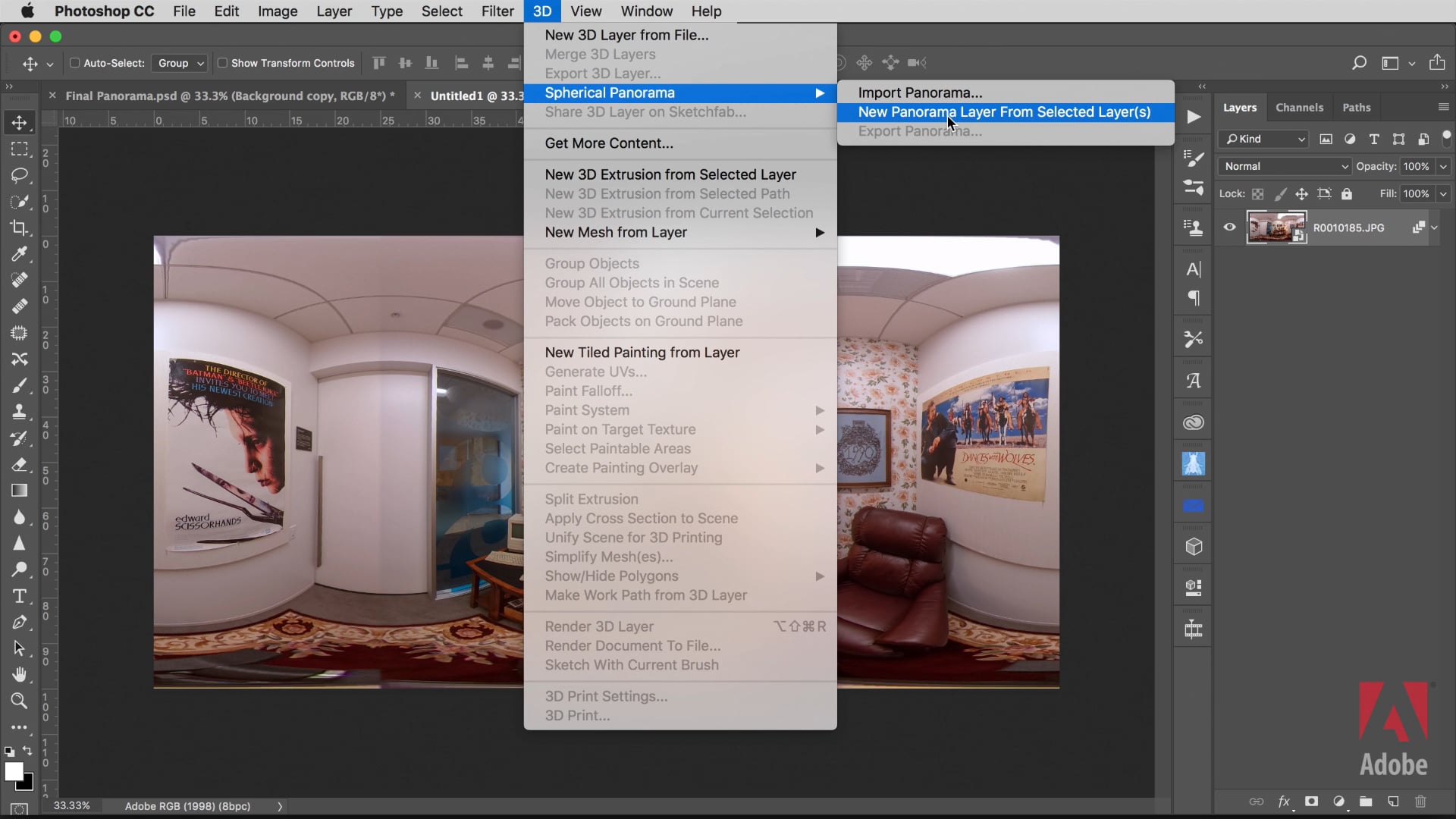Select the Zoom tool in toolbar

tap(20, 701)
